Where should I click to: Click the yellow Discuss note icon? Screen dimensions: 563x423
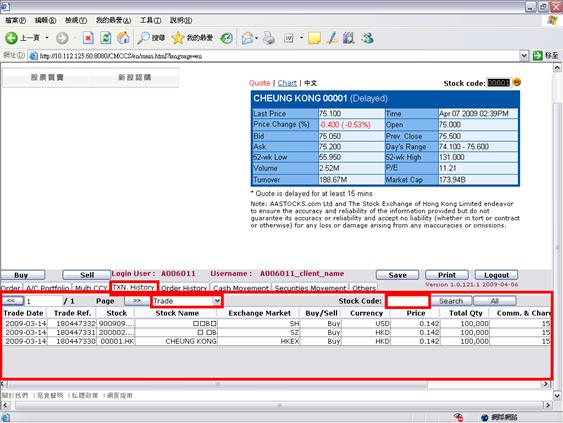tap(314, 38)
